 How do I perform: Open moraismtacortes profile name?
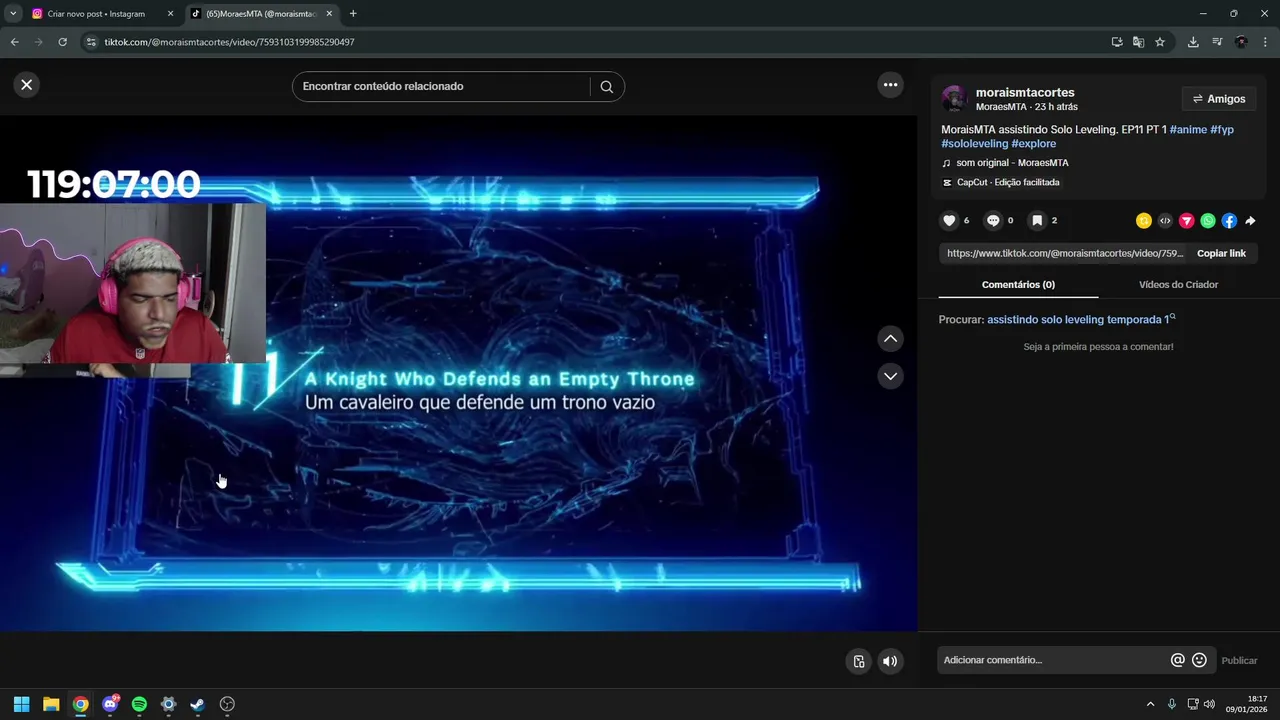pos(1025,92)
